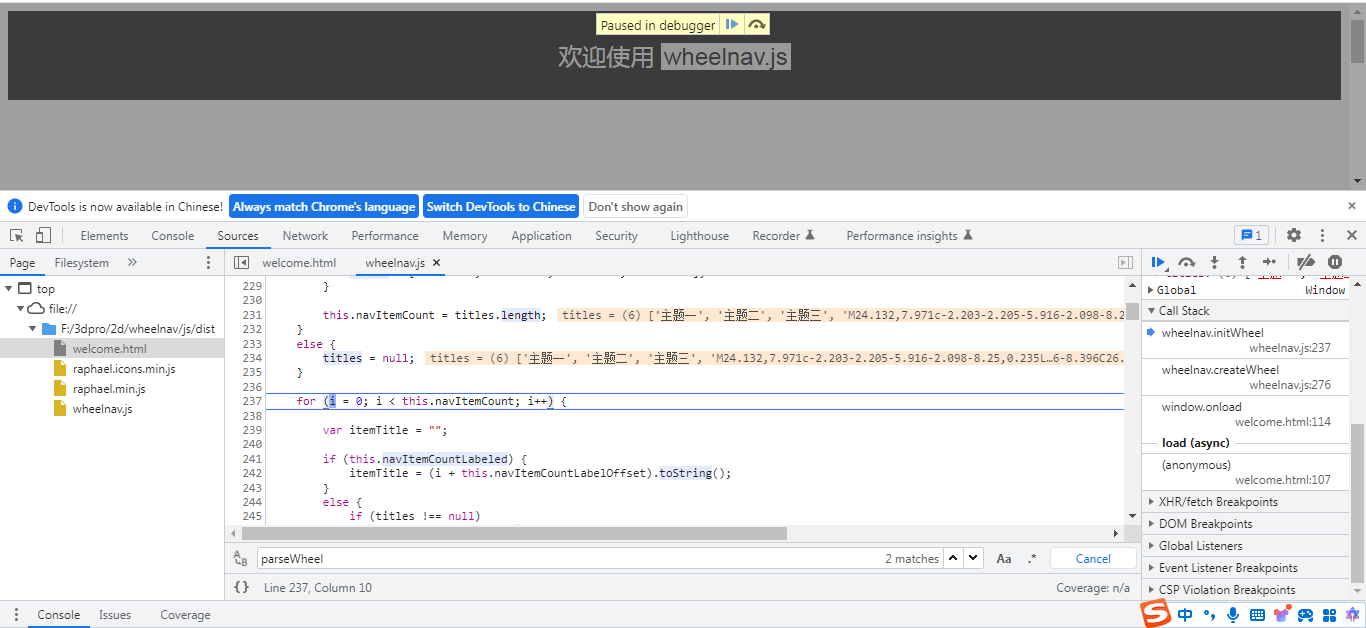Viewport: 1366px width, 628px height.
Task: Click Don't show again
Action: (x=636, y=207)
